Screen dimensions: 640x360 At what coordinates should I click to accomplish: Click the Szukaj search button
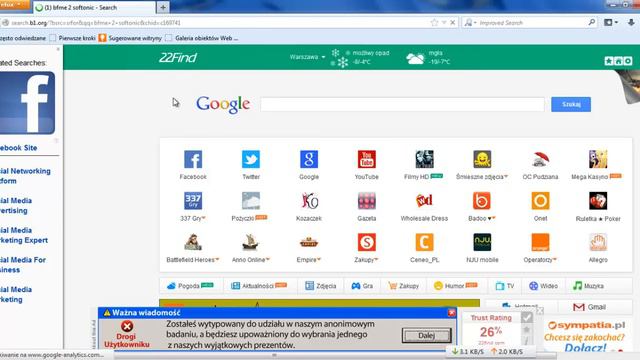tap(571, 104)
